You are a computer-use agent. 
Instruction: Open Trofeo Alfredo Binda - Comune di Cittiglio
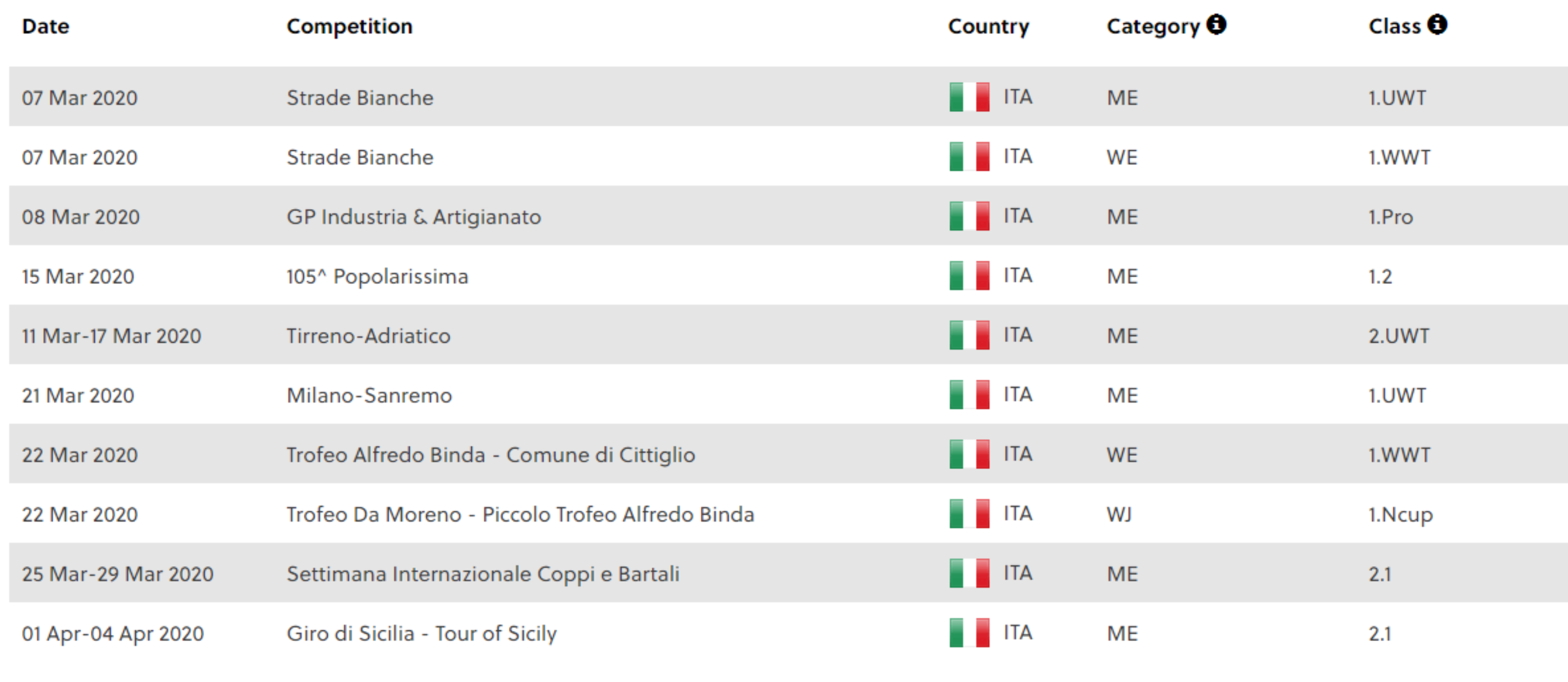click(x=491, y=455)
